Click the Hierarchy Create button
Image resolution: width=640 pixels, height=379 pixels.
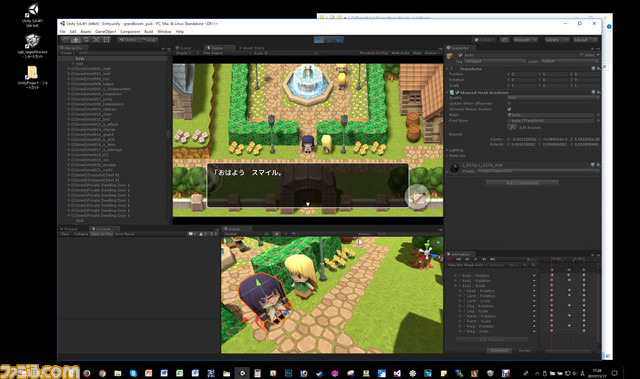(x=67, y=53)
